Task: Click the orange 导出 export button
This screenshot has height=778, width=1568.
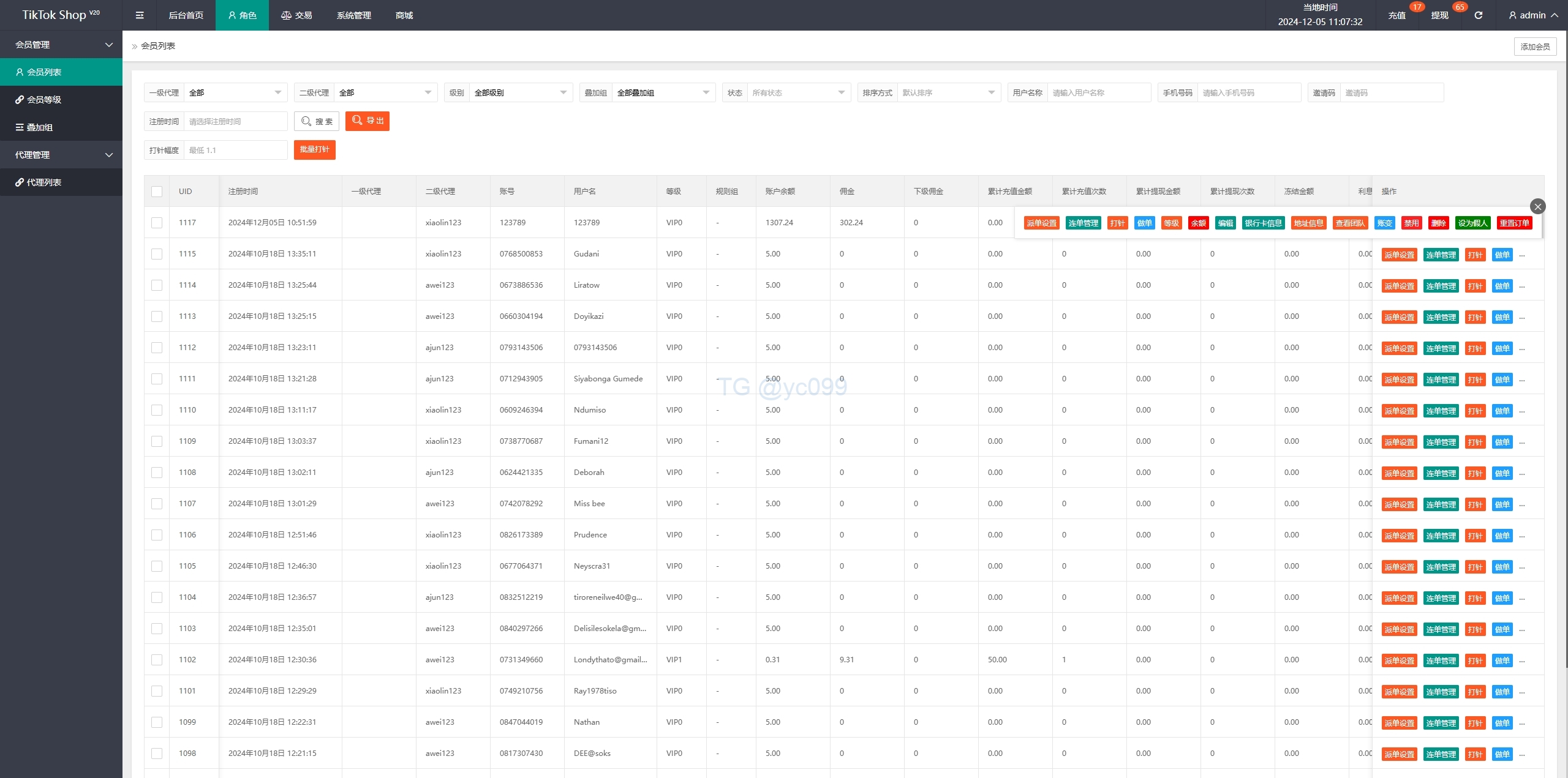Action: [367, 121]
